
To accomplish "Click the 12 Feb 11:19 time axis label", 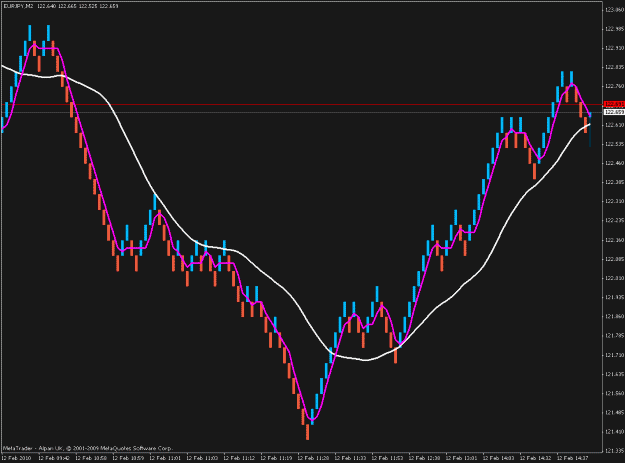I will point(276,458).
